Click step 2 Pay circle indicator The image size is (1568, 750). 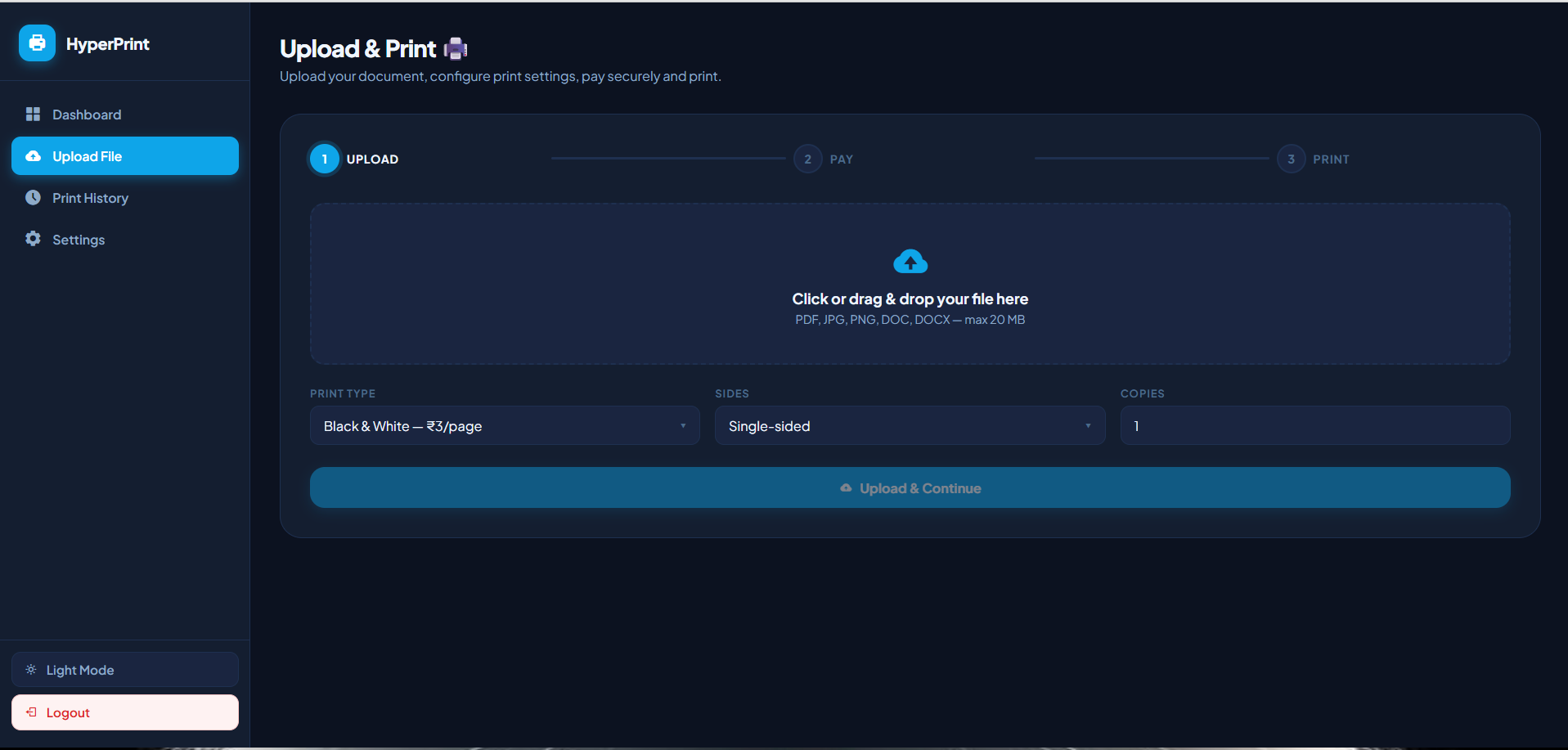coord(808,159)
